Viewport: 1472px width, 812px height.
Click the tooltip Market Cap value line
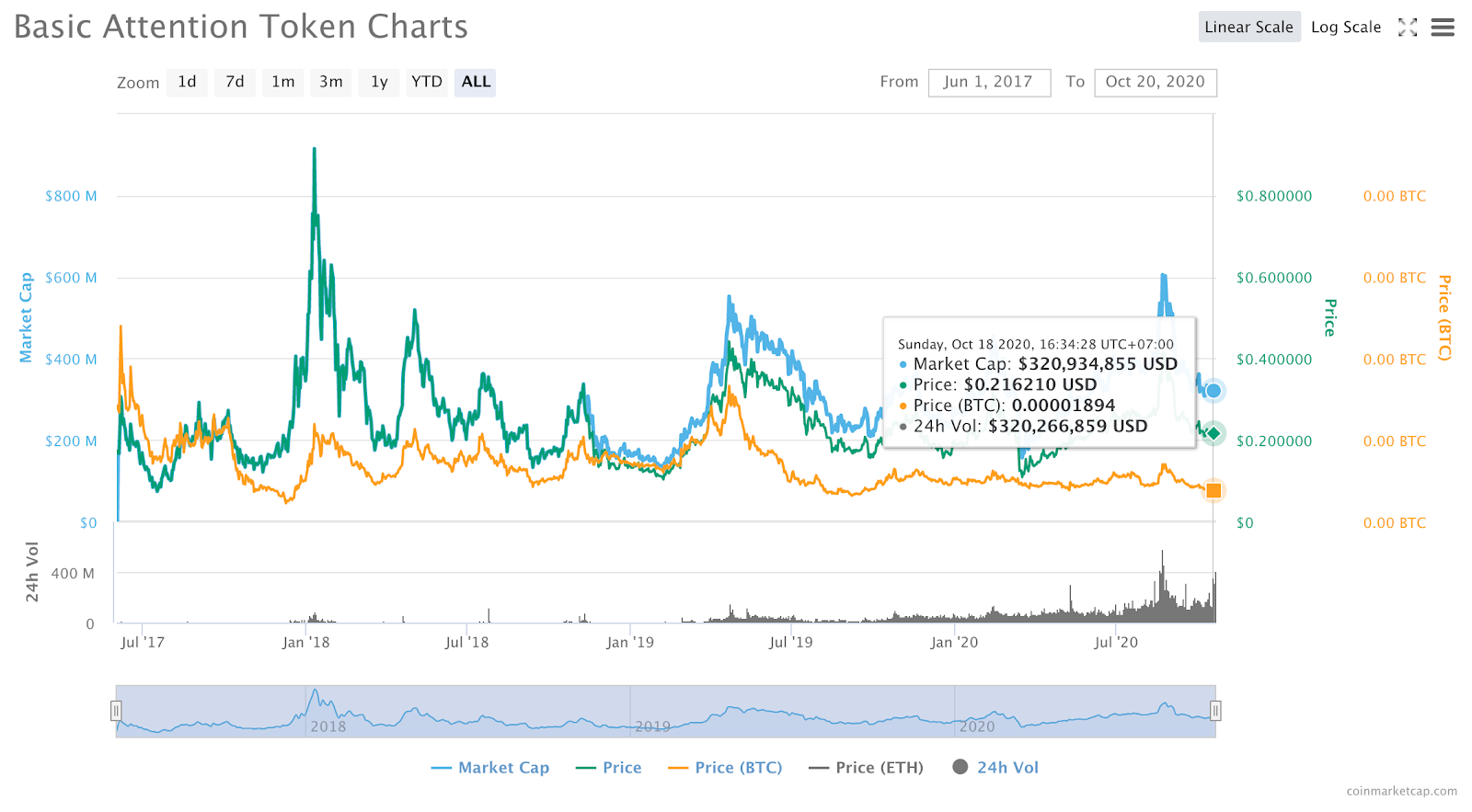(1038, 364)
